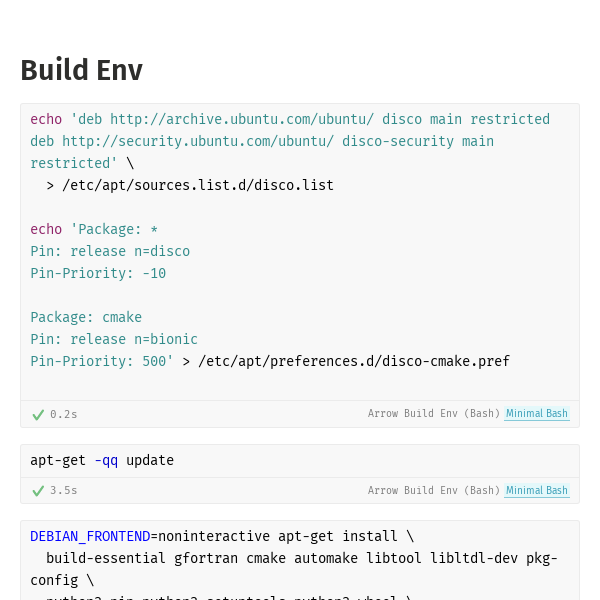Click the Pin-Priority: -10 line

click(x=98, y=274)
